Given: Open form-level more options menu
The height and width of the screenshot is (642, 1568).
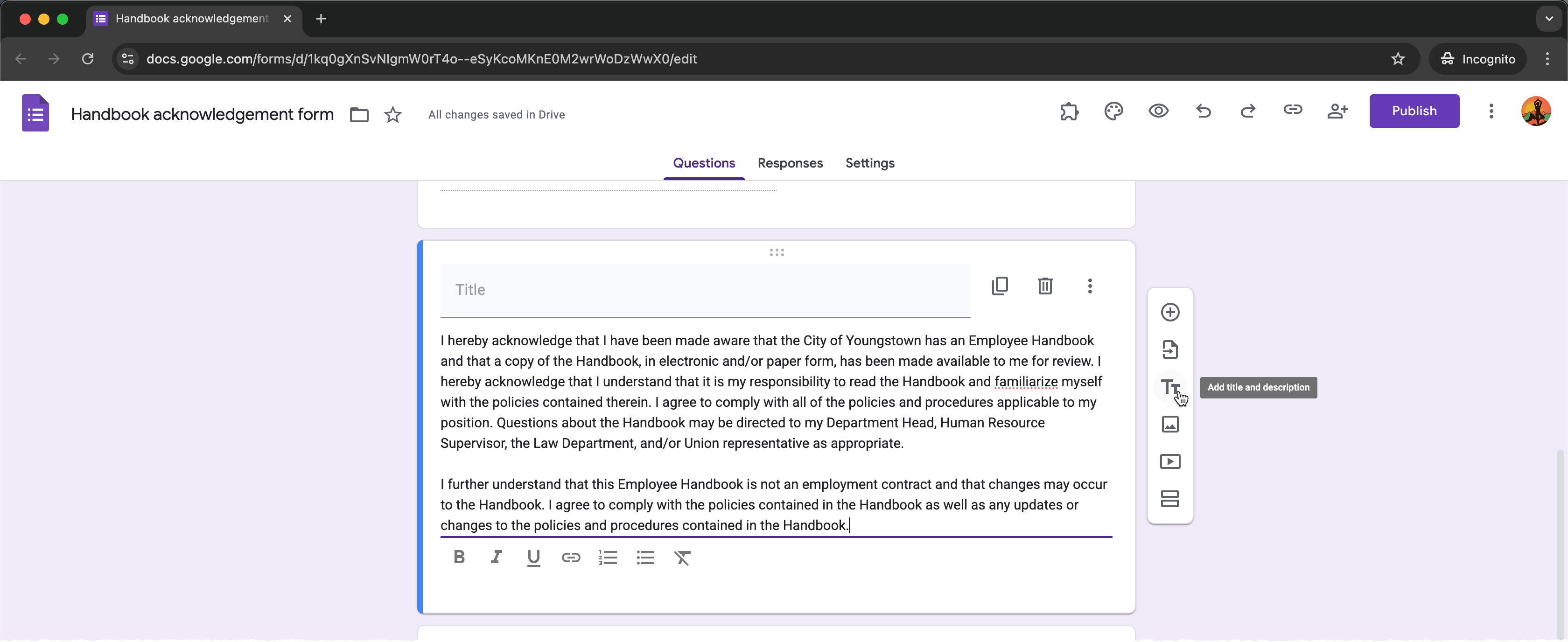Looking at the screenshot, I should tap(1491, 112).
